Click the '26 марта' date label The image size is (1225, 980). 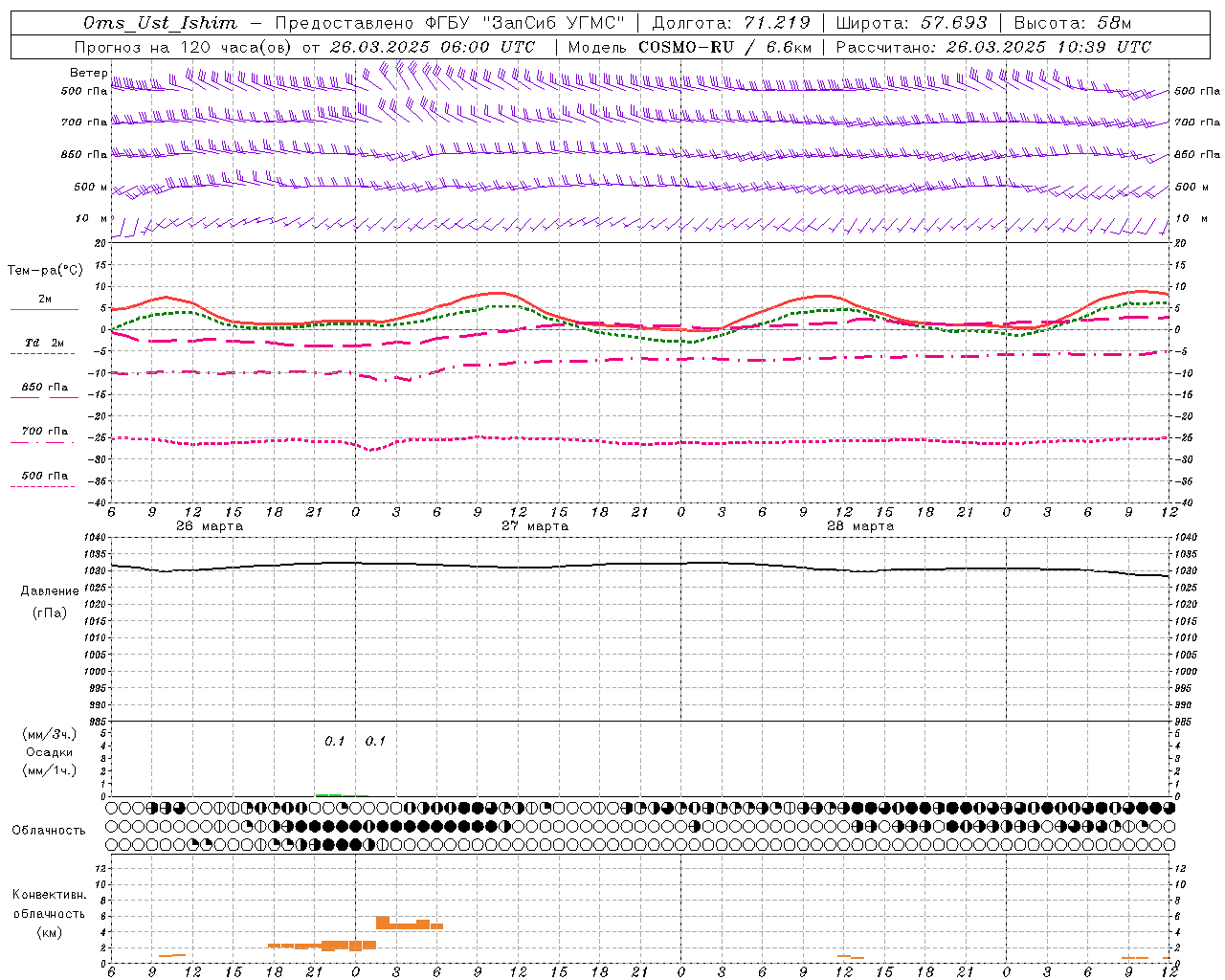210,526
